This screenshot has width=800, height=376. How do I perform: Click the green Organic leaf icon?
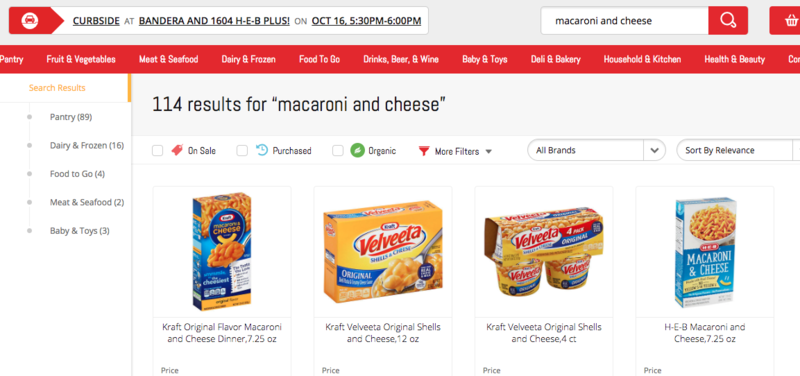coord(357,150)
